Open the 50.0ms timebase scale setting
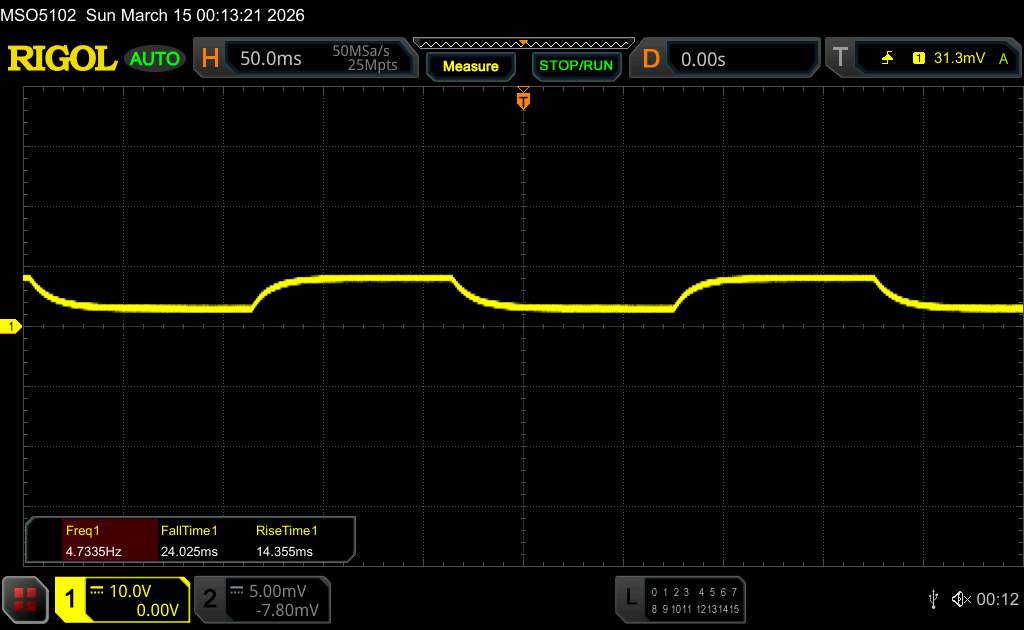This screenshot has height=630, width=1024. coord(271,59)
